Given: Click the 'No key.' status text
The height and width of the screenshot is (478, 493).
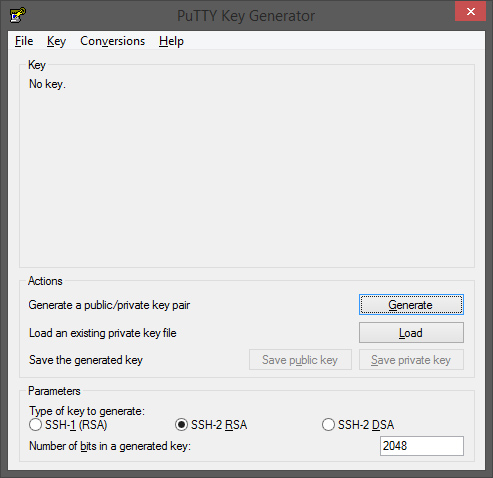Looking at the screenshot, I should tap(47, 84).
